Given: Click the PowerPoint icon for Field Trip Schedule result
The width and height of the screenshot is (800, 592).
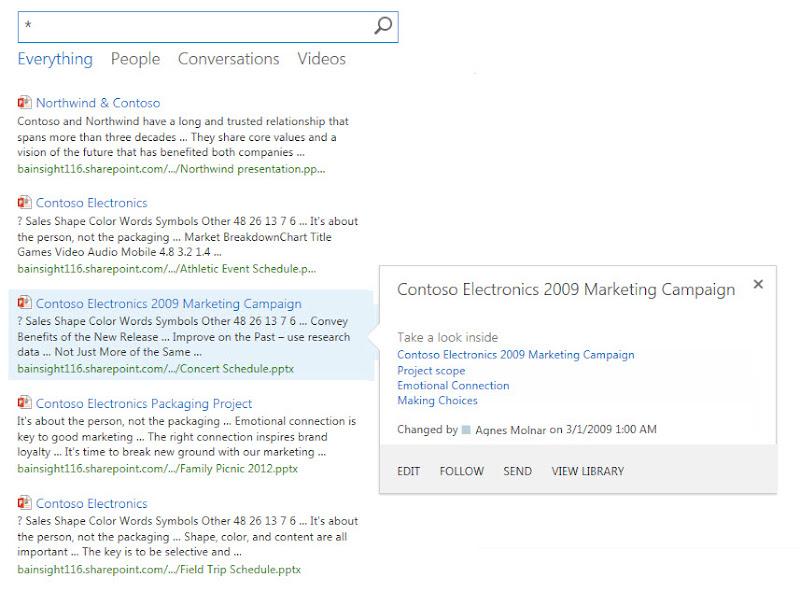Looking at the screenshot, I should 24,503.
